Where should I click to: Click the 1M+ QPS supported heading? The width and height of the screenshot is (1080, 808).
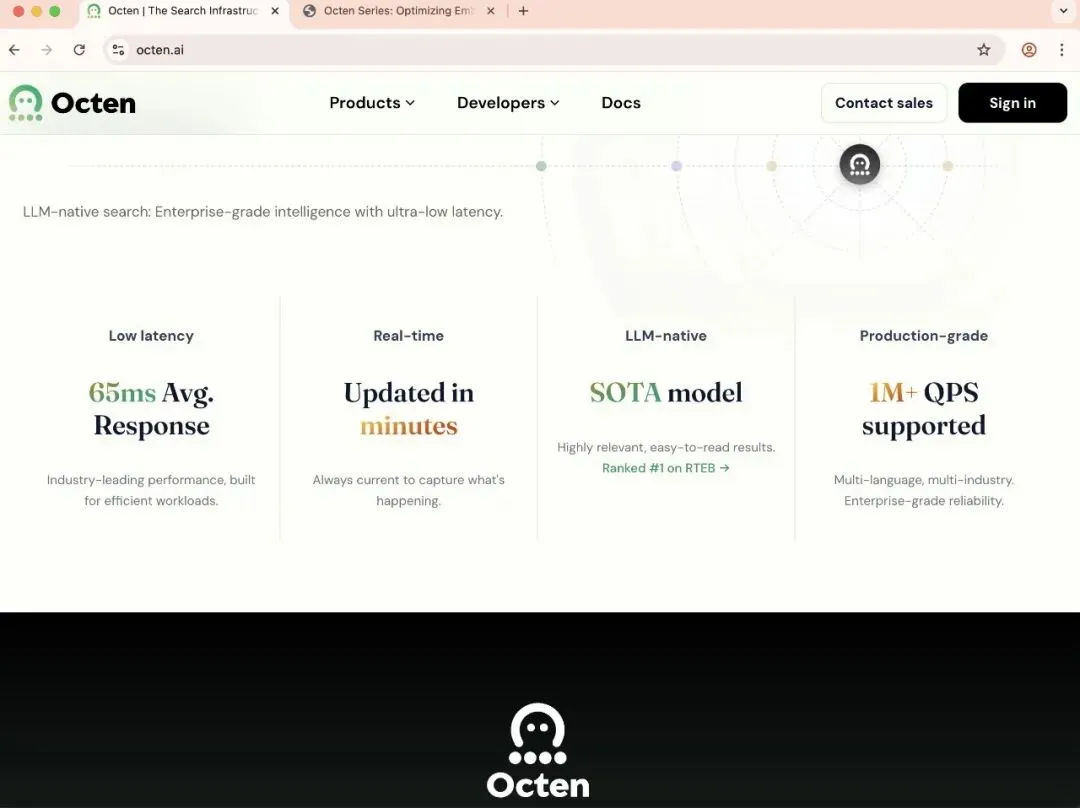[x=924, y=409]
